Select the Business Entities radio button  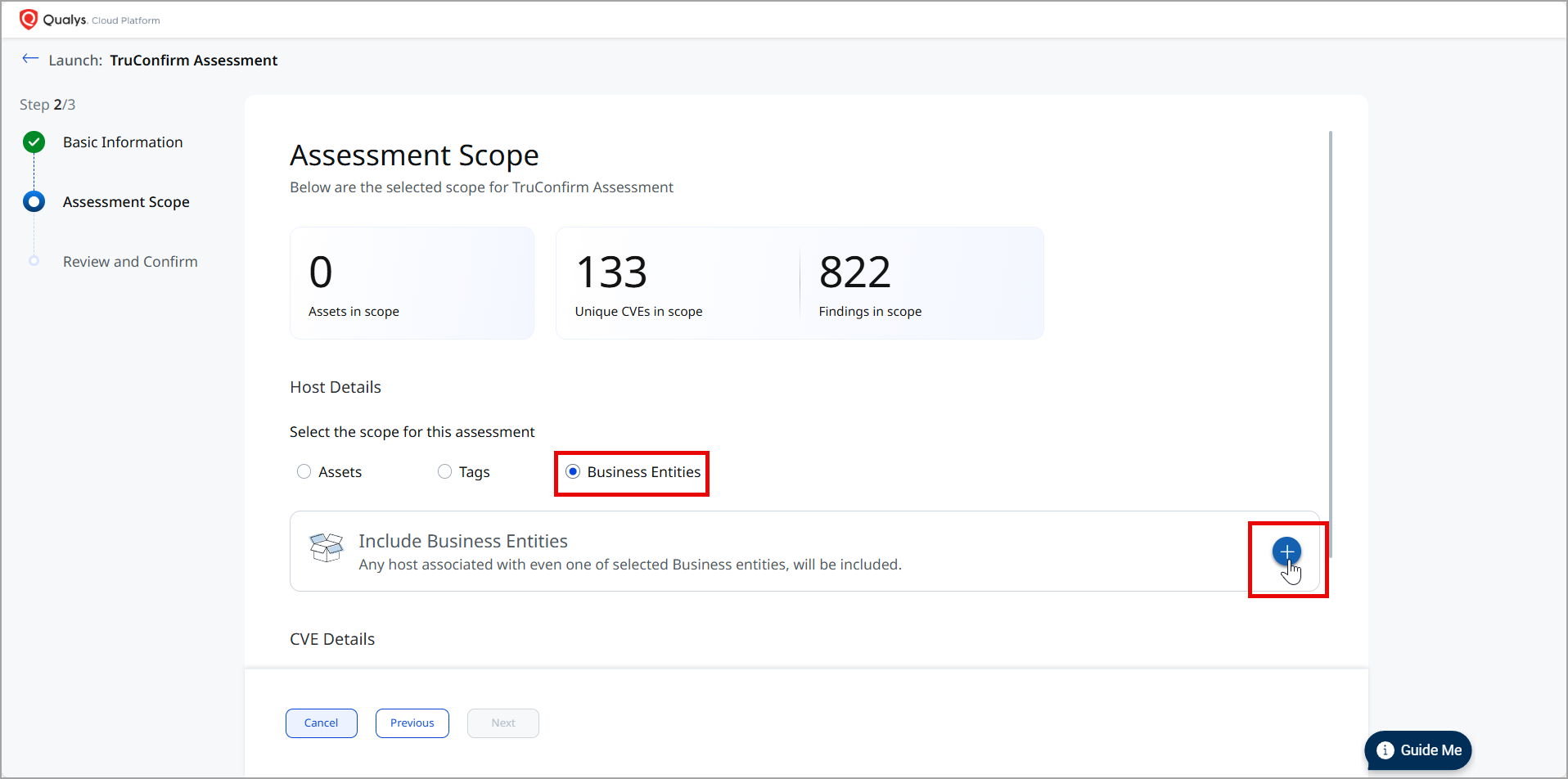pyautogui.click(x=573, y=471)
